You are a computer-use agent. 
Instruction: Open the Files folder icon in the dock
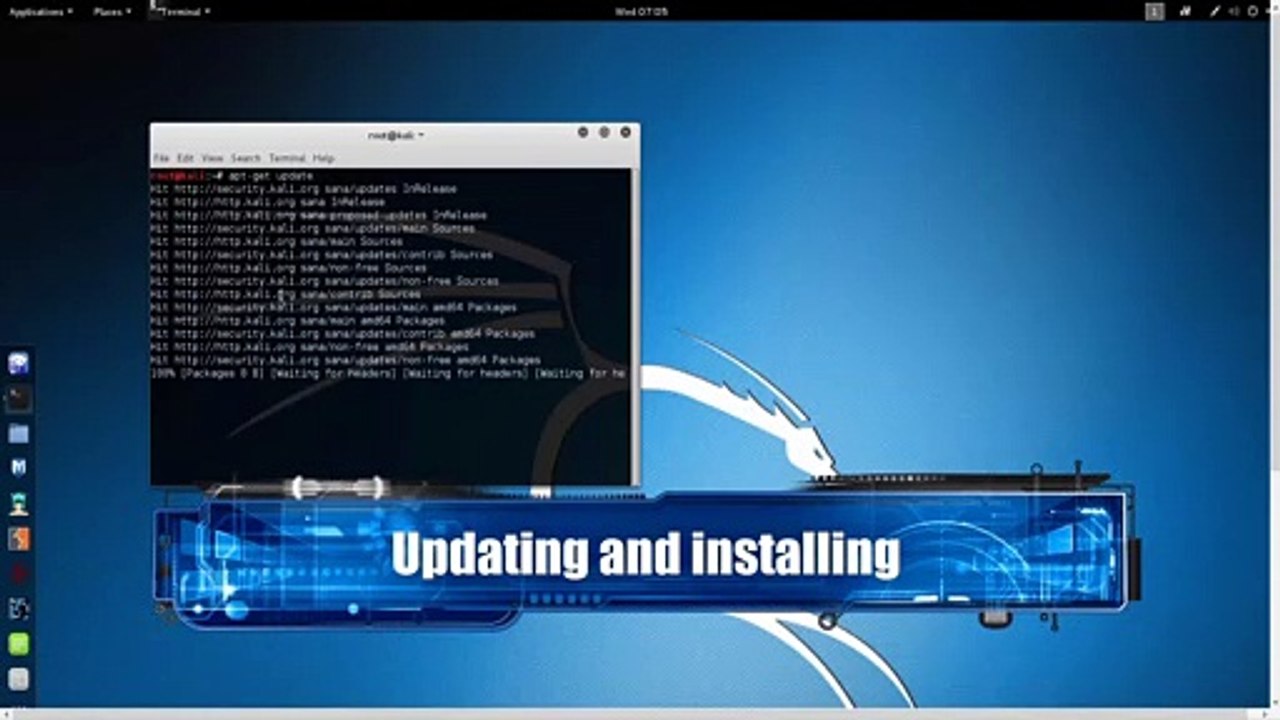(18, 434)
